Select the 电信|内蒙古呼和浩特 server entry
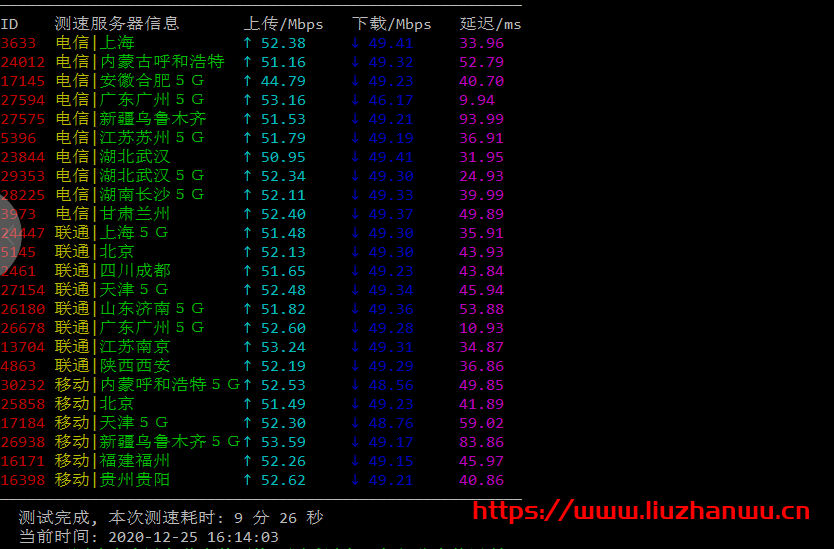Screen dimensions: 834x549 tap(140, 62)
